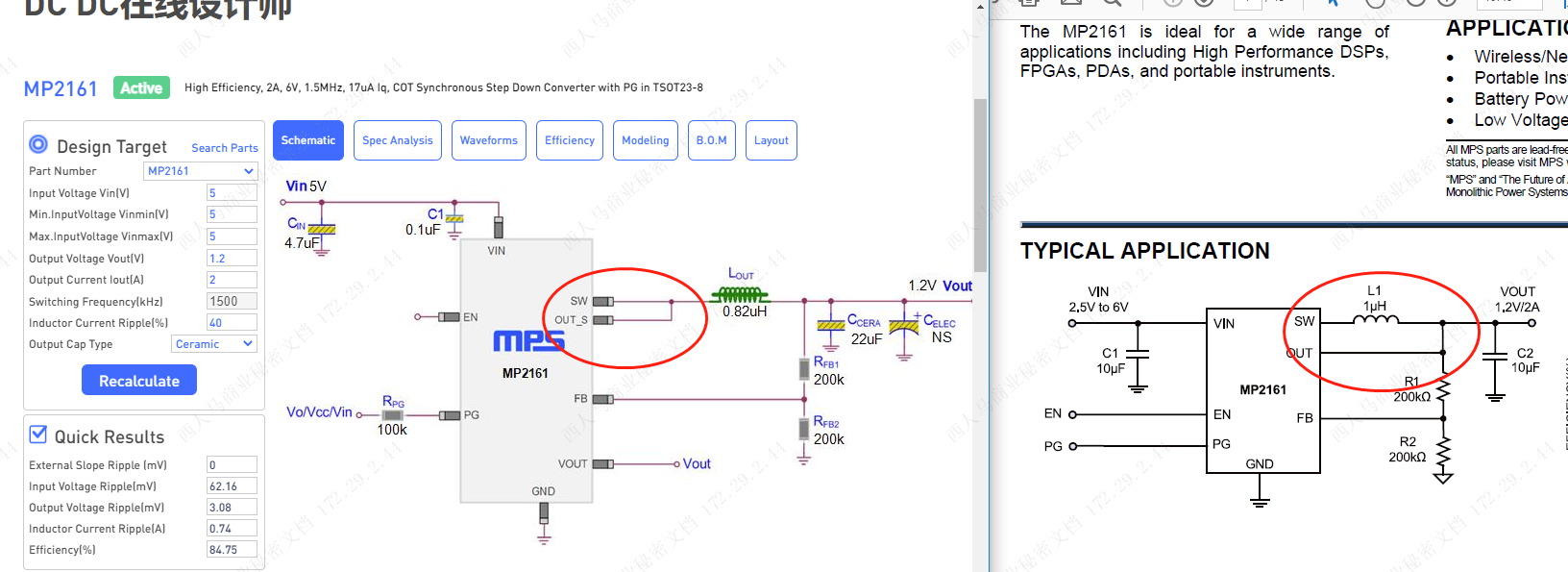
Task: Select the RFB1 200k resistor symbol
Action: click(x=804, y=369)
